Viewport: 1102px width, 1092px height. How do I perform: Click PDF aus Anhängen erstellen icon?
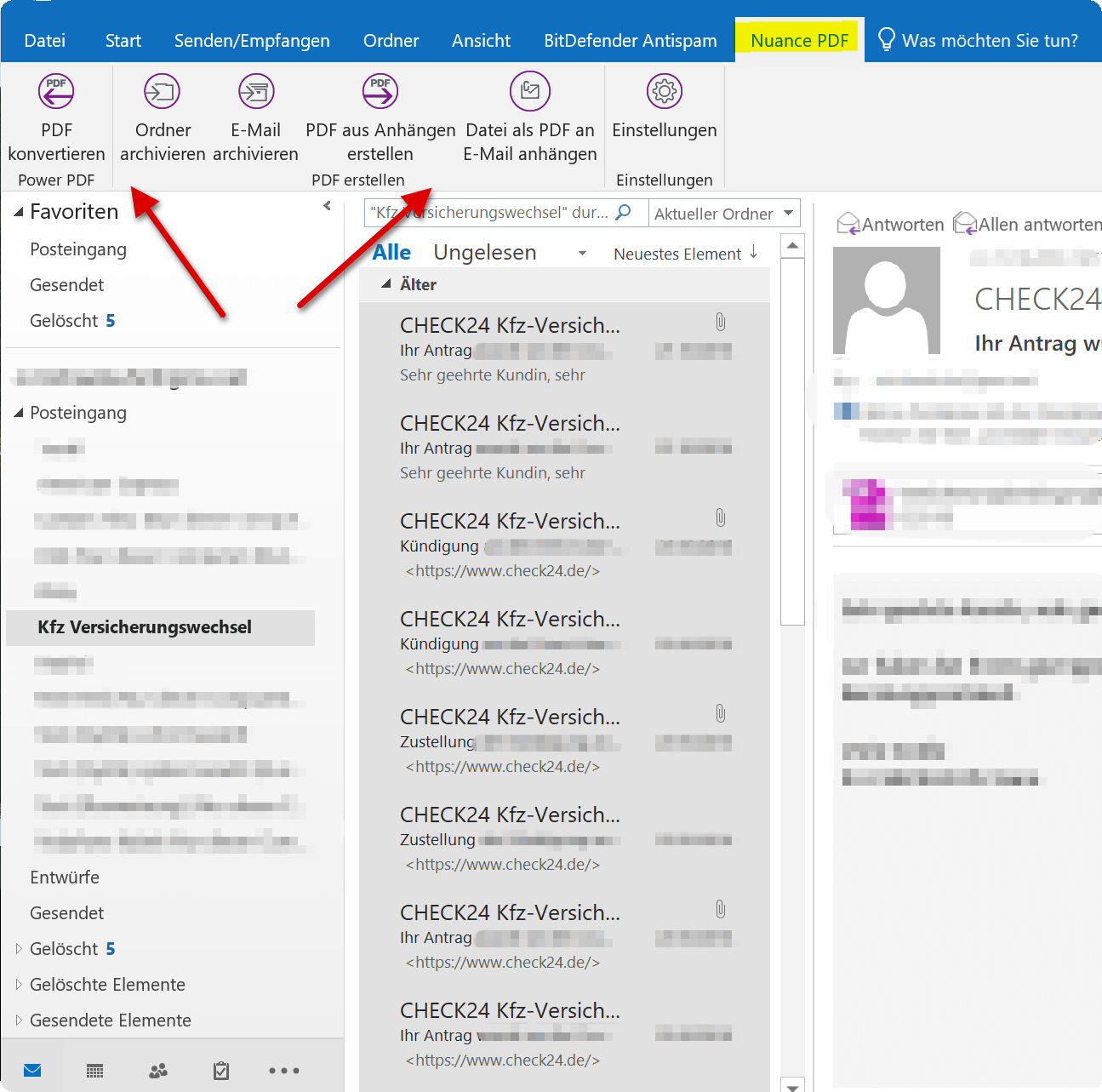(380, 91)
